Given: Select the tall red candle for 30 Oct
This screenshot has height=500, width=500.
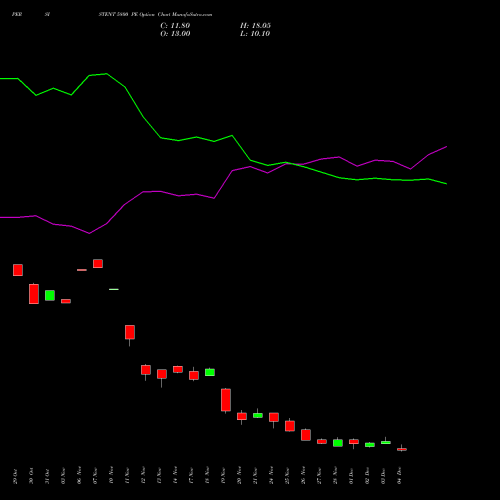Looking at the screenshot, I should click(34, 294).
